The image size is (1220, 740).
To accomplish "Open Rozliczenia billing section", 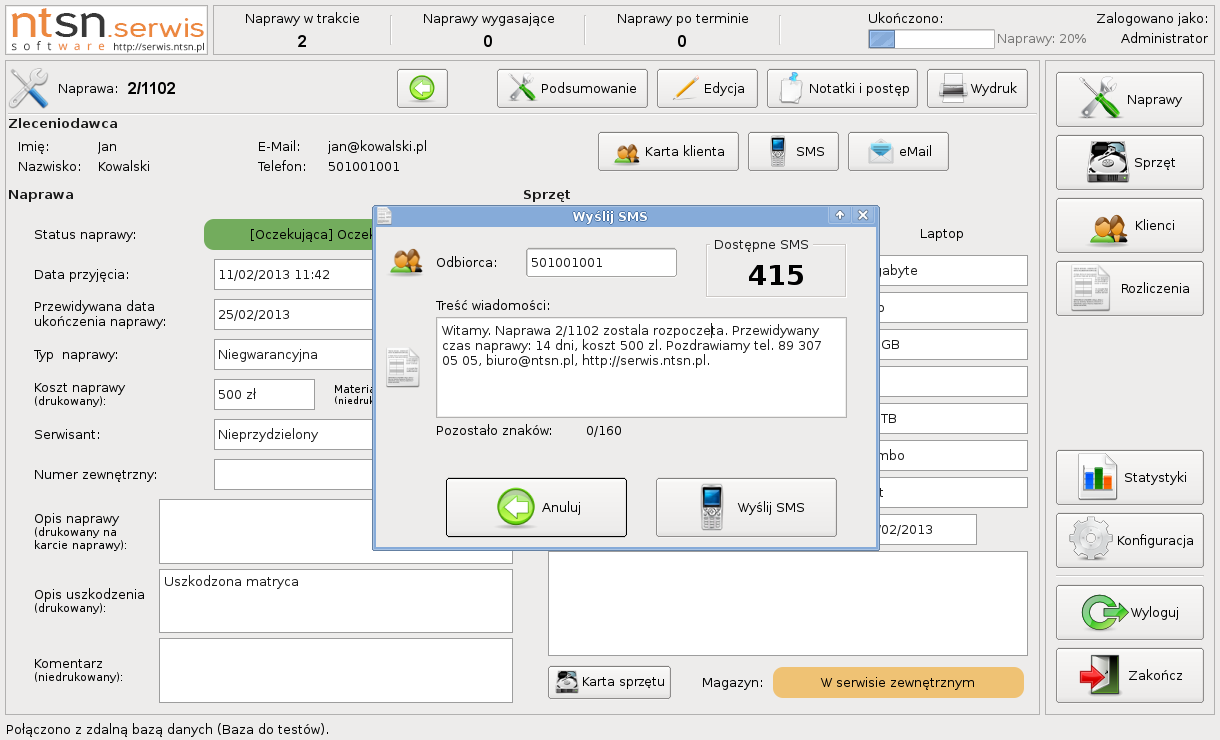I will tap(1129, 289).
